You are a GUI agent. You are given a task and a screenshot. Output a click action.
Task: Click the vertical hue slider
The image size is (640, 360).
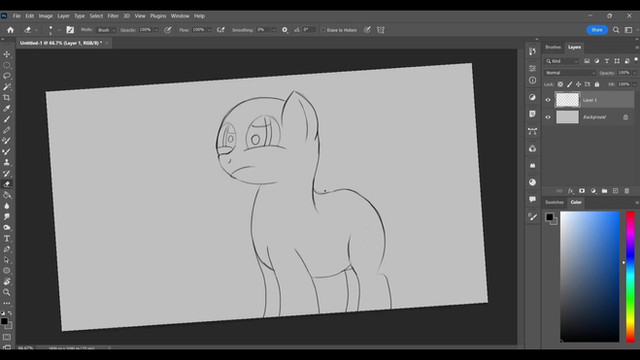click(631, 276)
